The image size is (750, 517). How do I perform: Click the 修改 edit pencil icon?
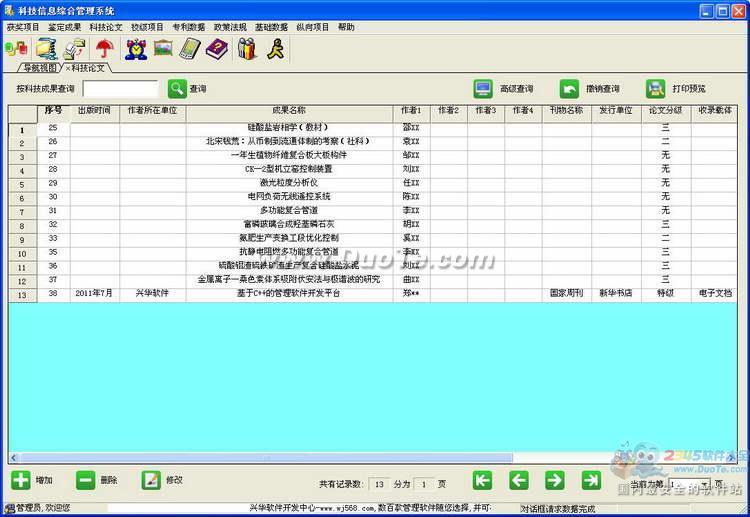(x=151, y=480)
